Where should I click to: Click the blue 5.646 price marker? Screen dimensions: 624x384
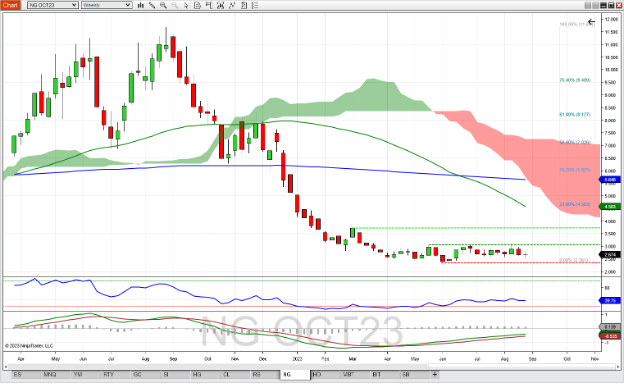tap(610, 180)
